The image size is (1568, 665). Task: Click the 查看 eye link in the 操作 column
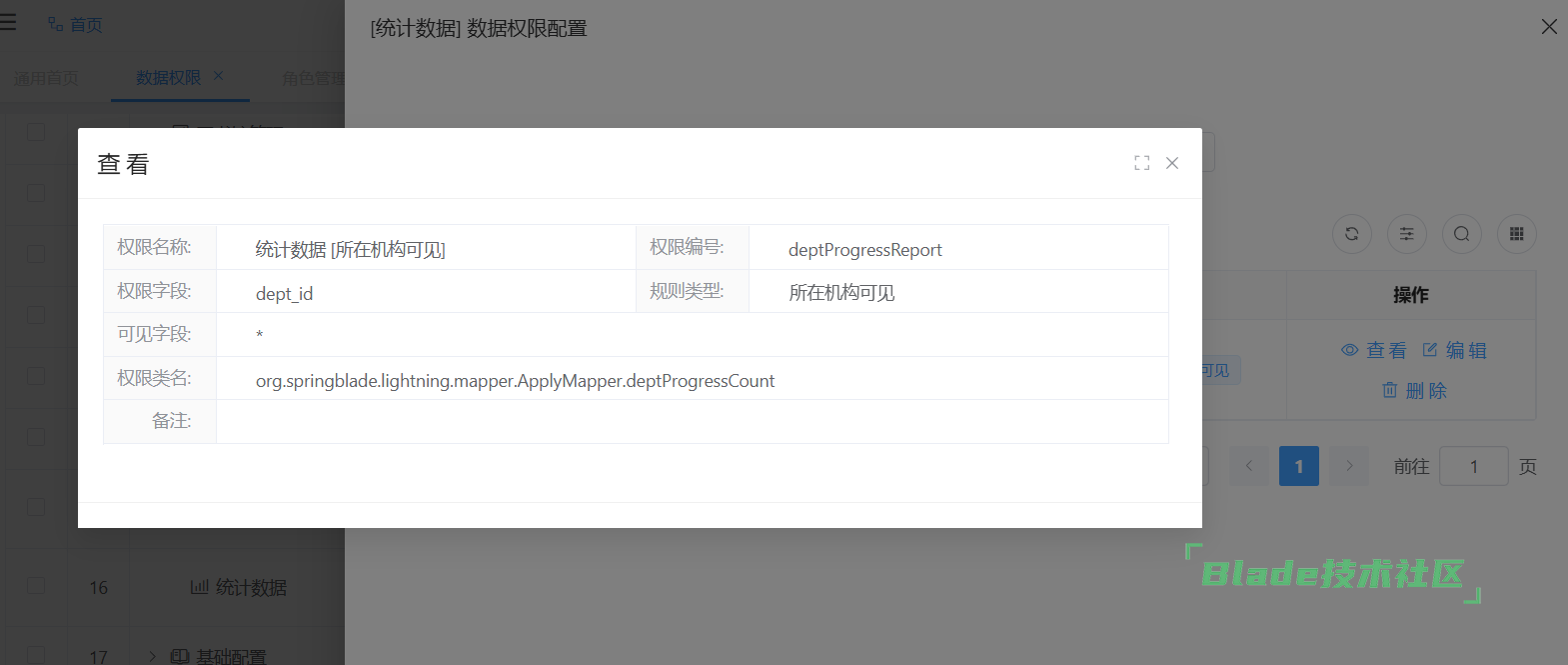tap(1374, 350)
